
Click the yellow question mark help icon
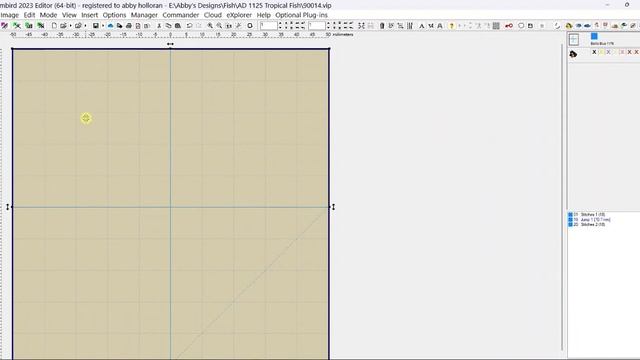click(x=451, y=26)
